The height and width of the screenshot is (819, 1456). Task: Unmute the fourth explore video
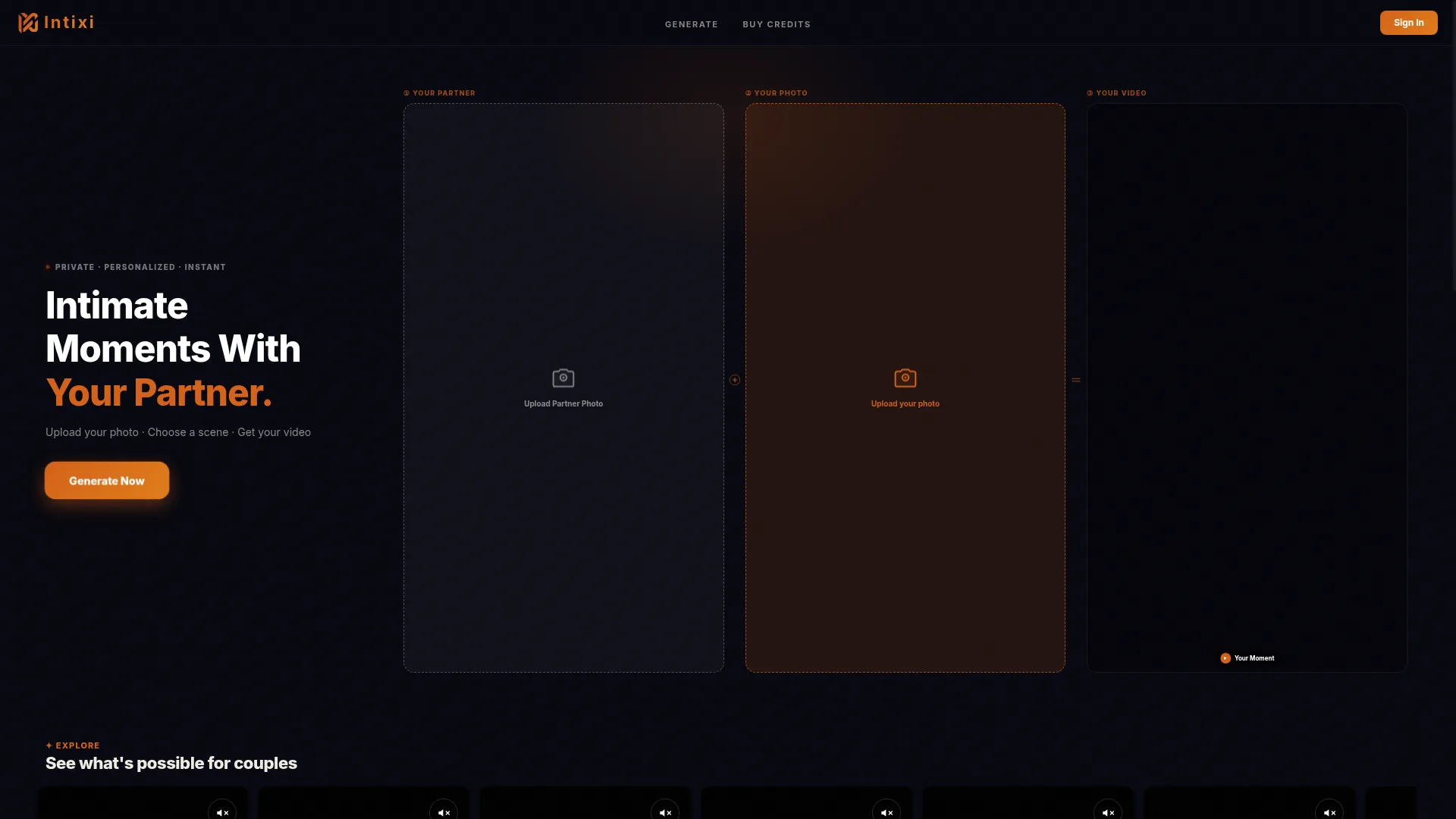click(x=886, y=812)
